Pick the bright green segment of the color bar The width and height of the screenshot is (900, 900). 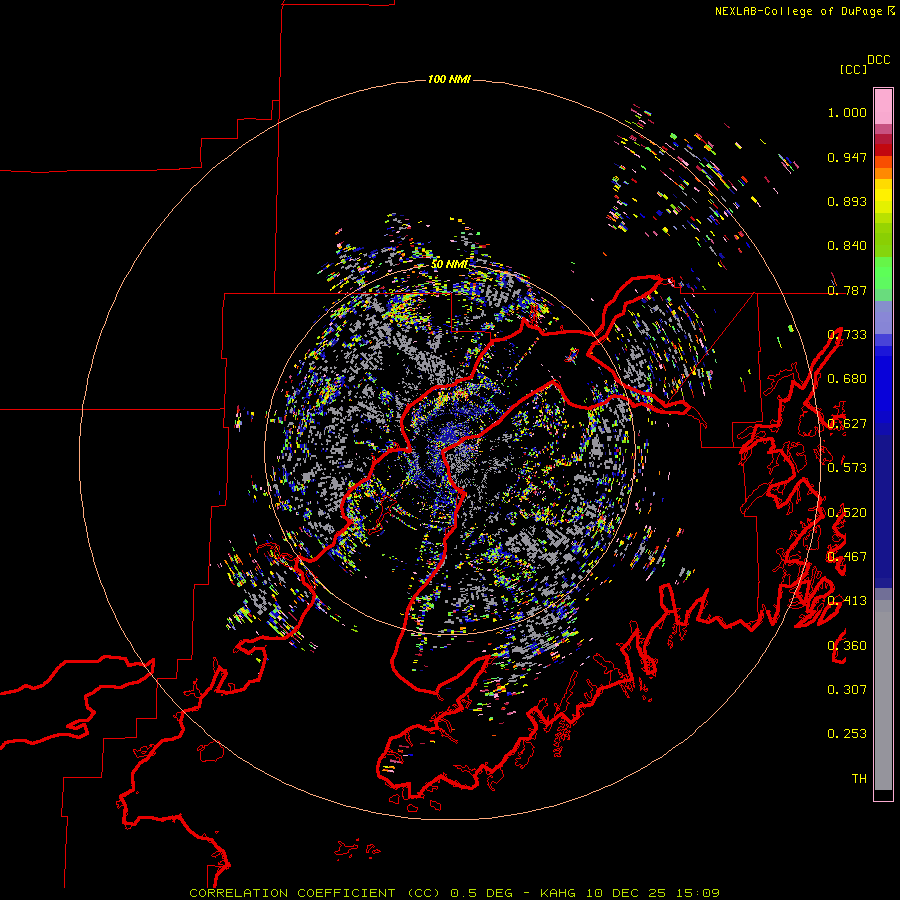tap(883, 273)
